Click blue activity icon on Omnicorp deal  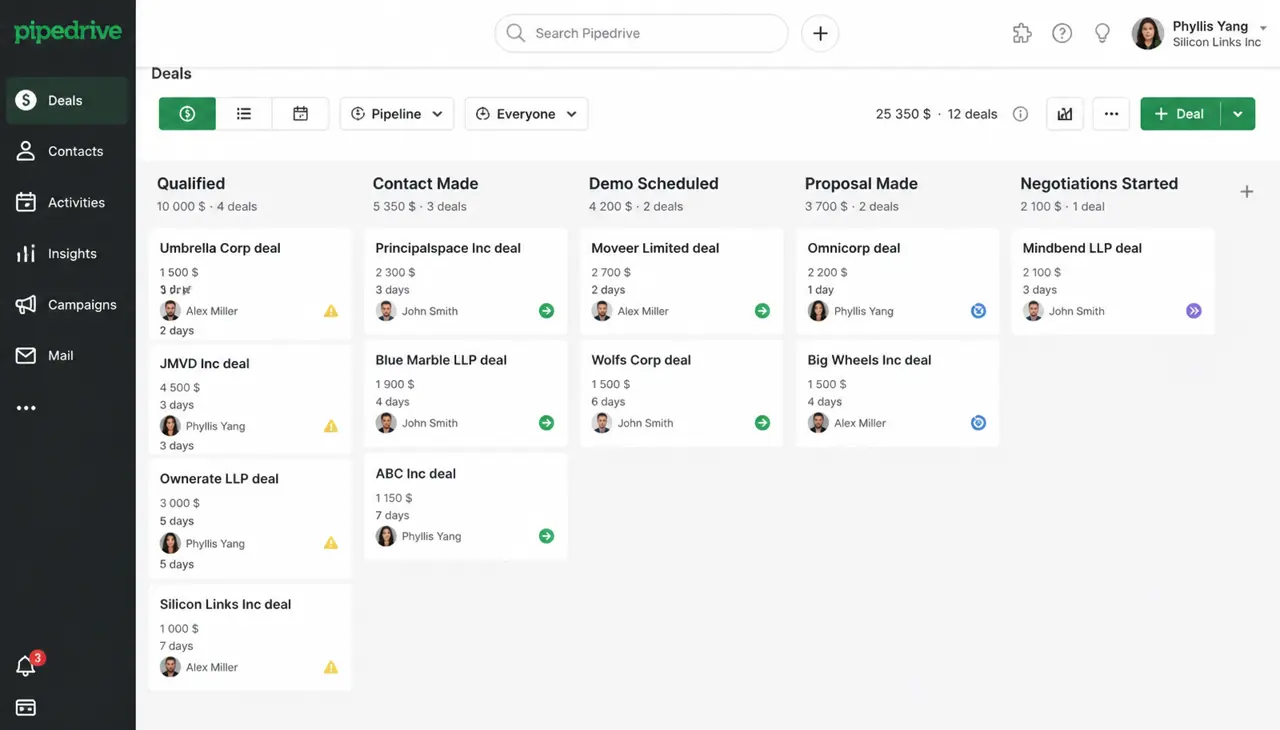coord(978,311)
